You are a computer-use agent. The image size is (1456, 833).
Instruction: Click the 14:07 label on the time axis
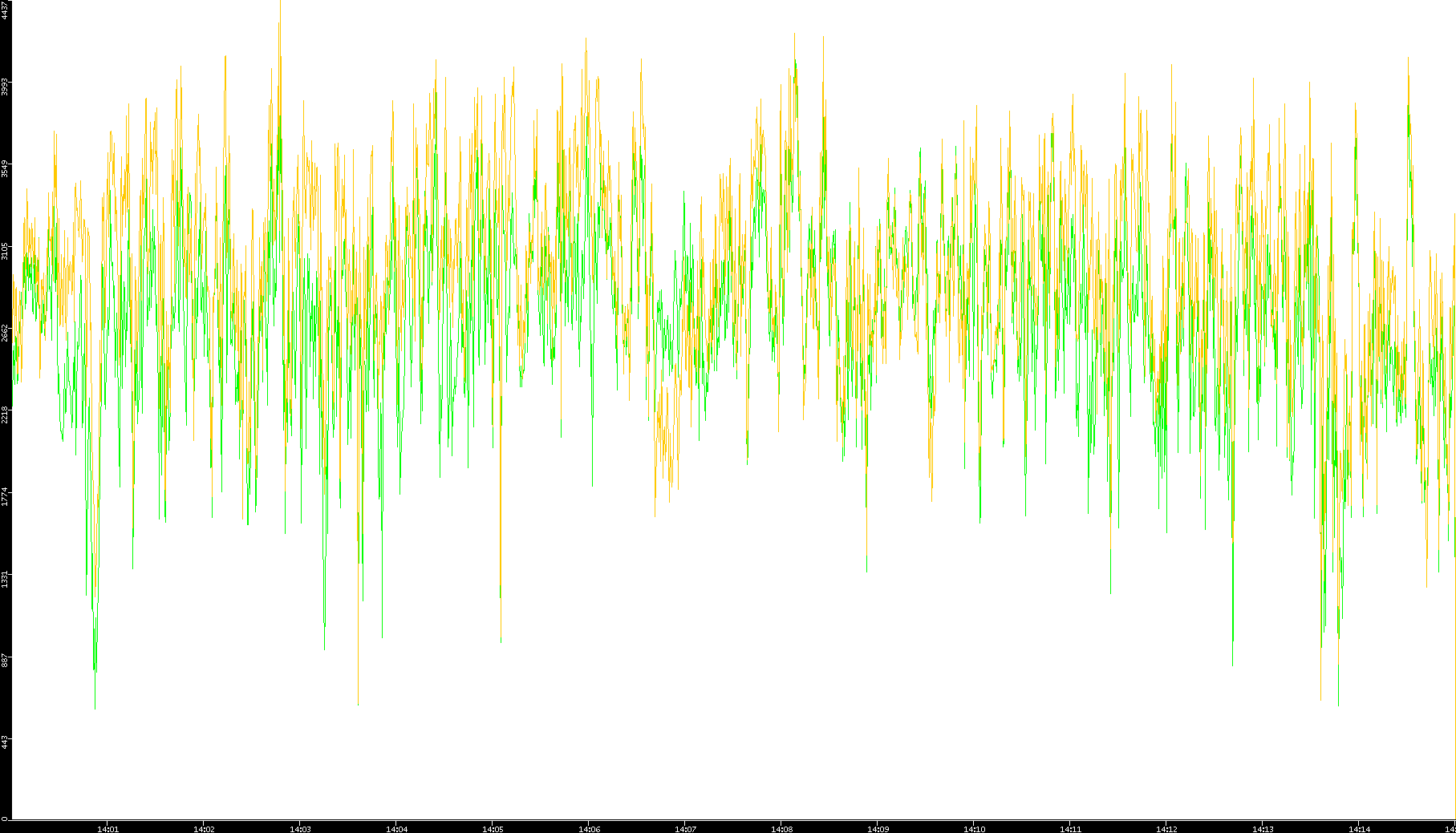tap(685, 829)
